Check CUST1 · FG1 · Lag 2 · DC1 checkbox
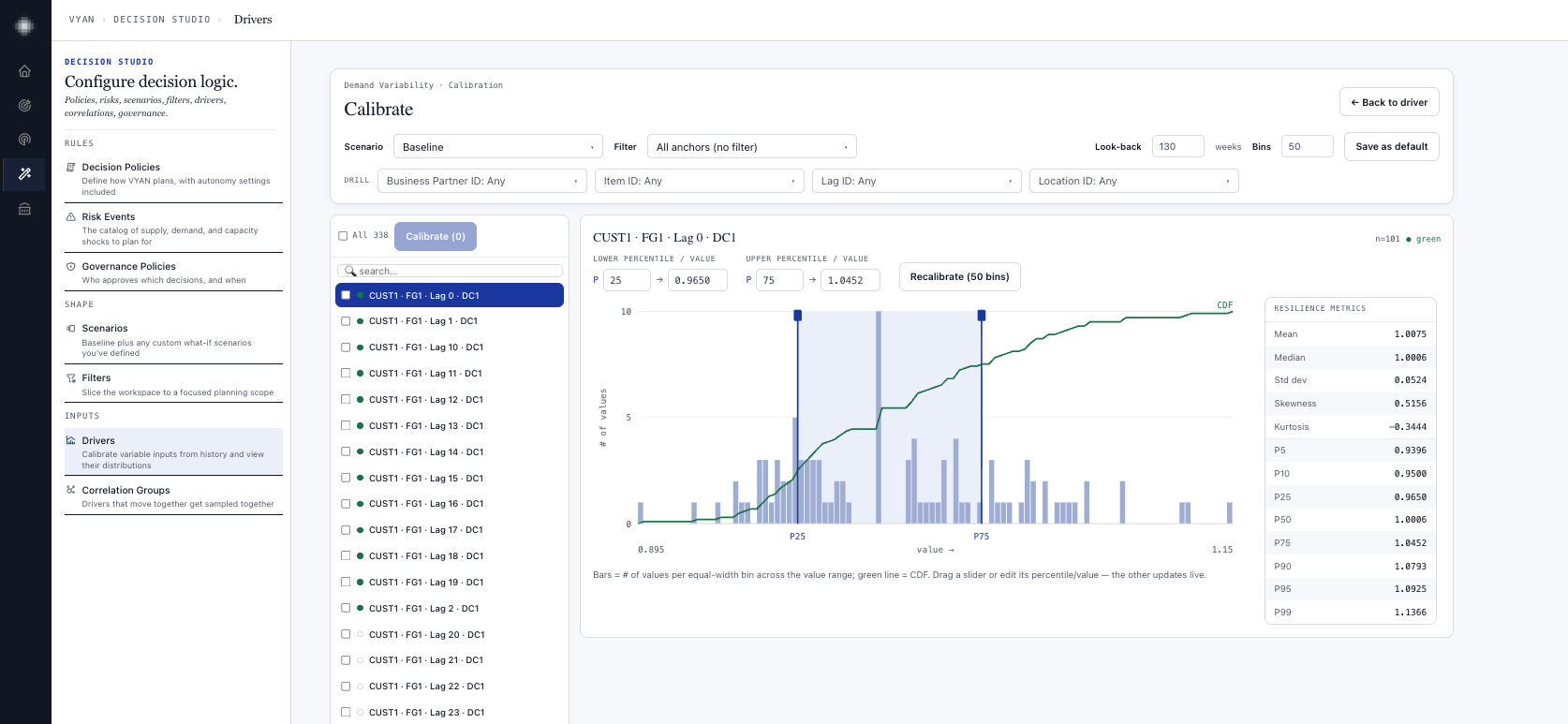The height and width of the screenshot is (724, 1568). tap(346, 608)
